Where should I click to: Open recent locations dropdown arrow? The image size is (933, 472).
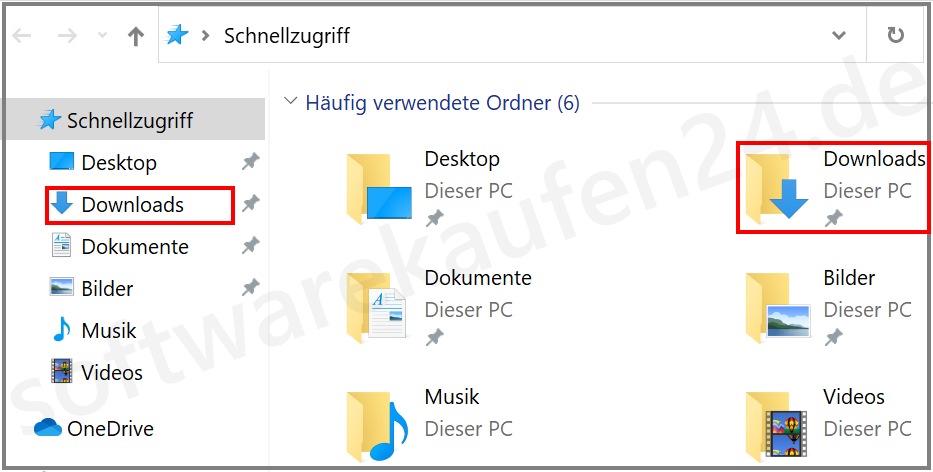102,36
